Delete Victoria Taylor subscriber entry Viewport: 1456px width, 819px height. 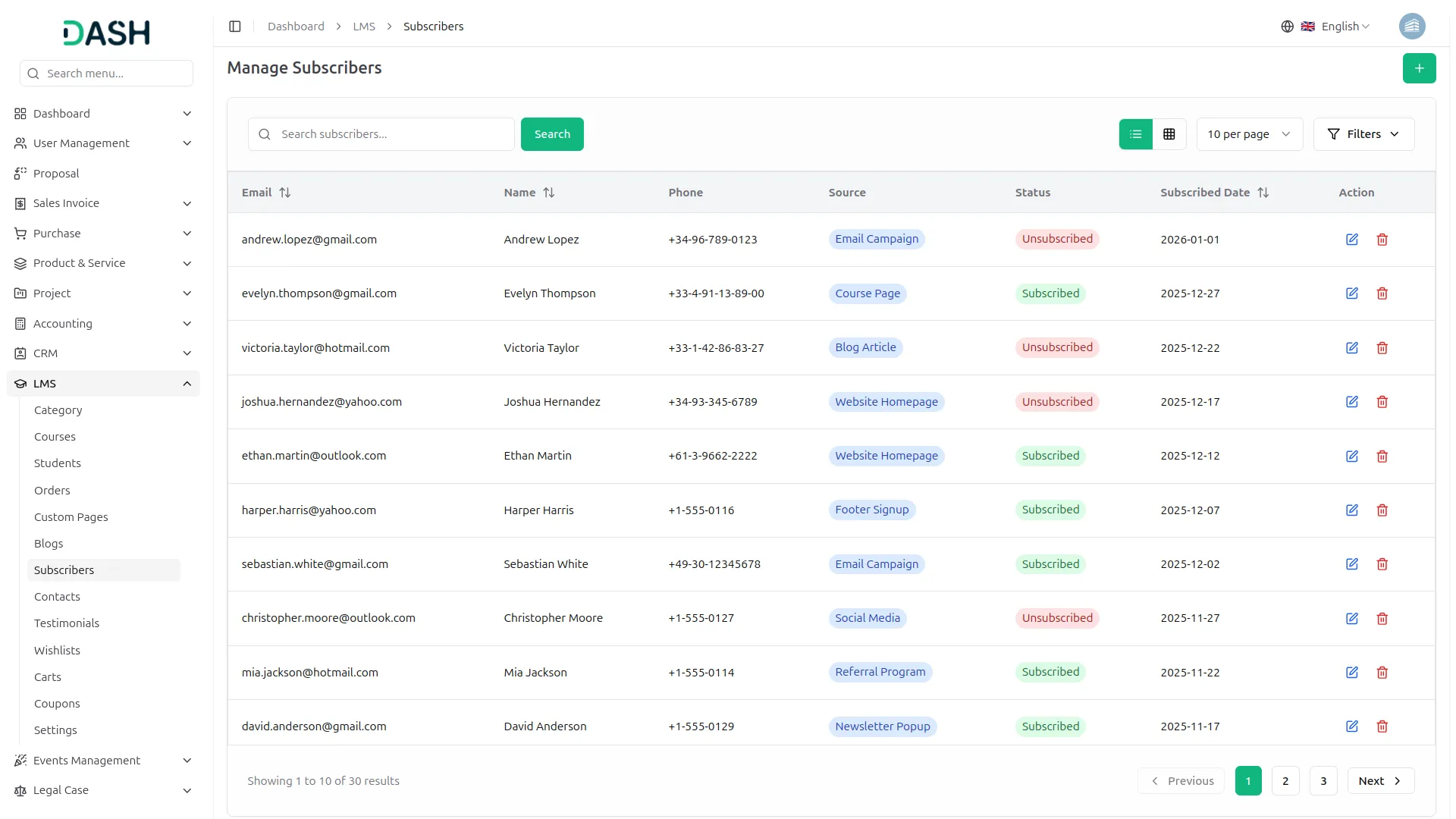coord(1382,348)
